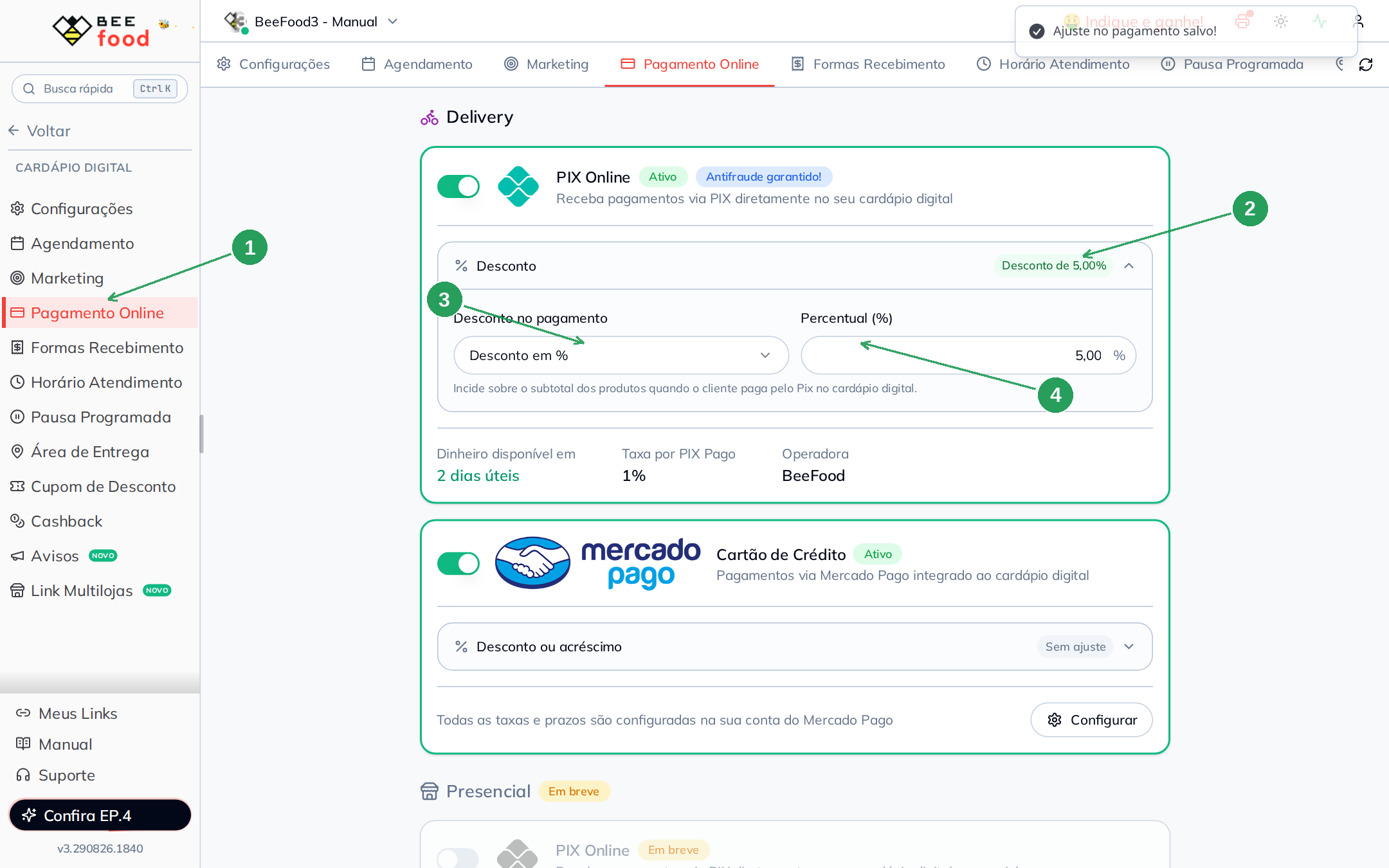Click the gear icon beside sidebar Configurações

17,208
